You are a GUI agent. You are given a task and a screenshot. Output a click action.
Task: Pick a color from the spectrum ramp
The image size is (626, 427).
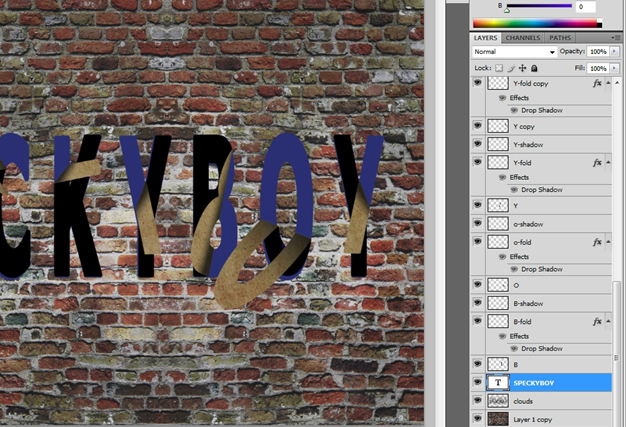tap(535, 23)
